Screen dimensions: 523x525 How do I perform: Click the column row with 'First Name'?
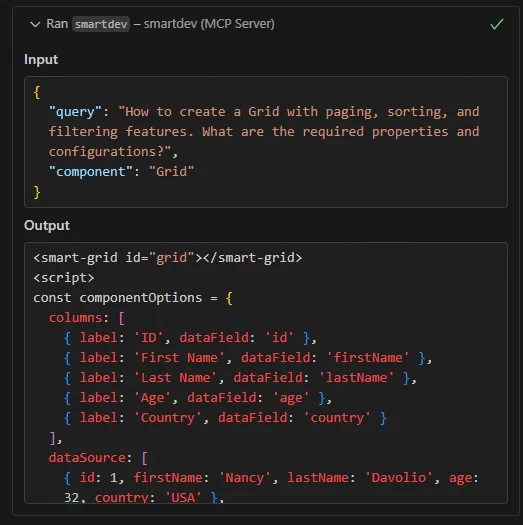pyautogui.click(x=248, y=358)
